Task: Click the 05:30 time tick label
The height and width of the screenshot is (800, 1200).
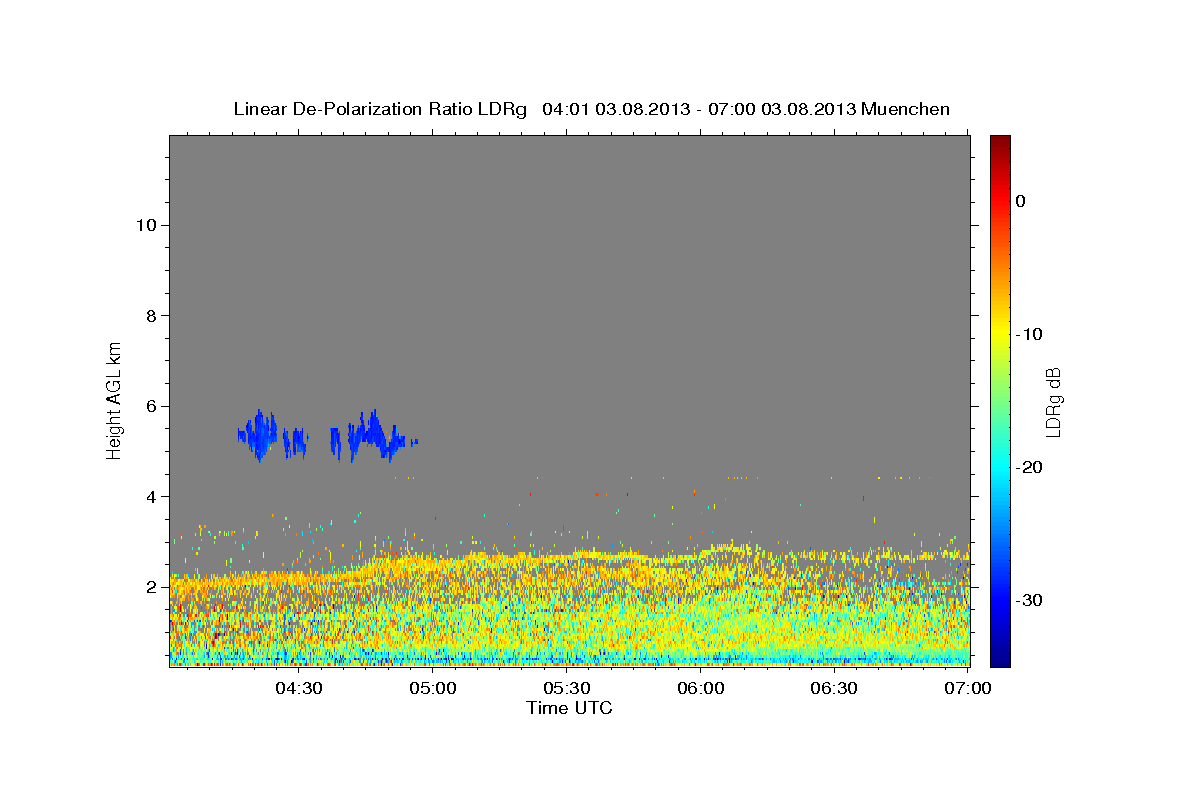Action: 568,689
